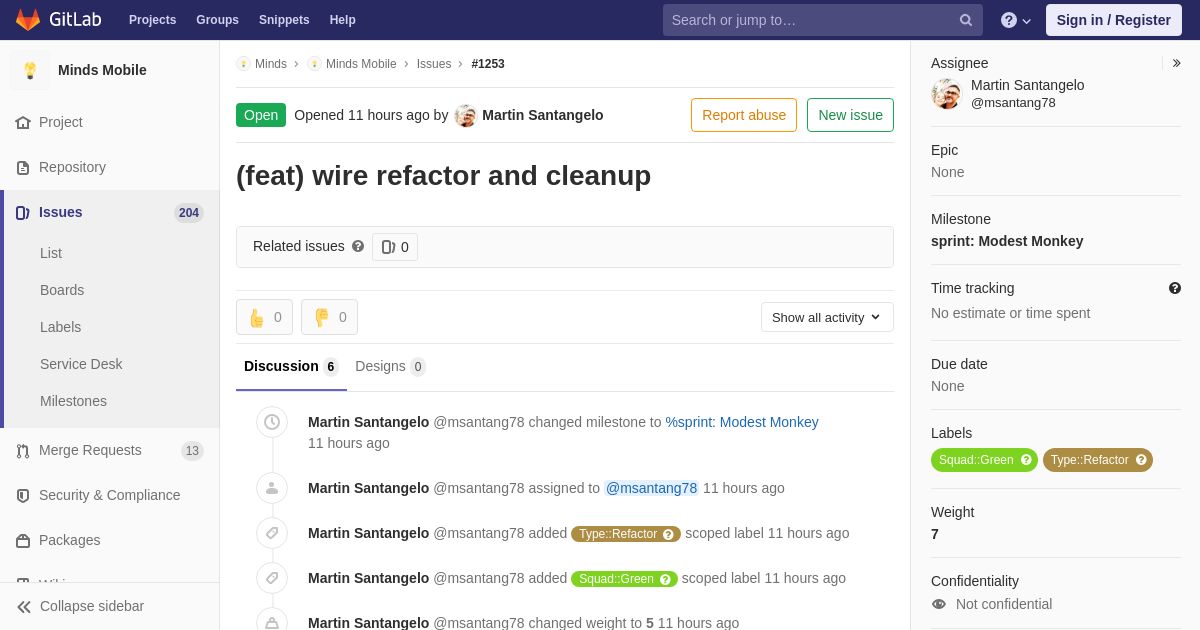Click the New issue button

click(x=850, y=115)
